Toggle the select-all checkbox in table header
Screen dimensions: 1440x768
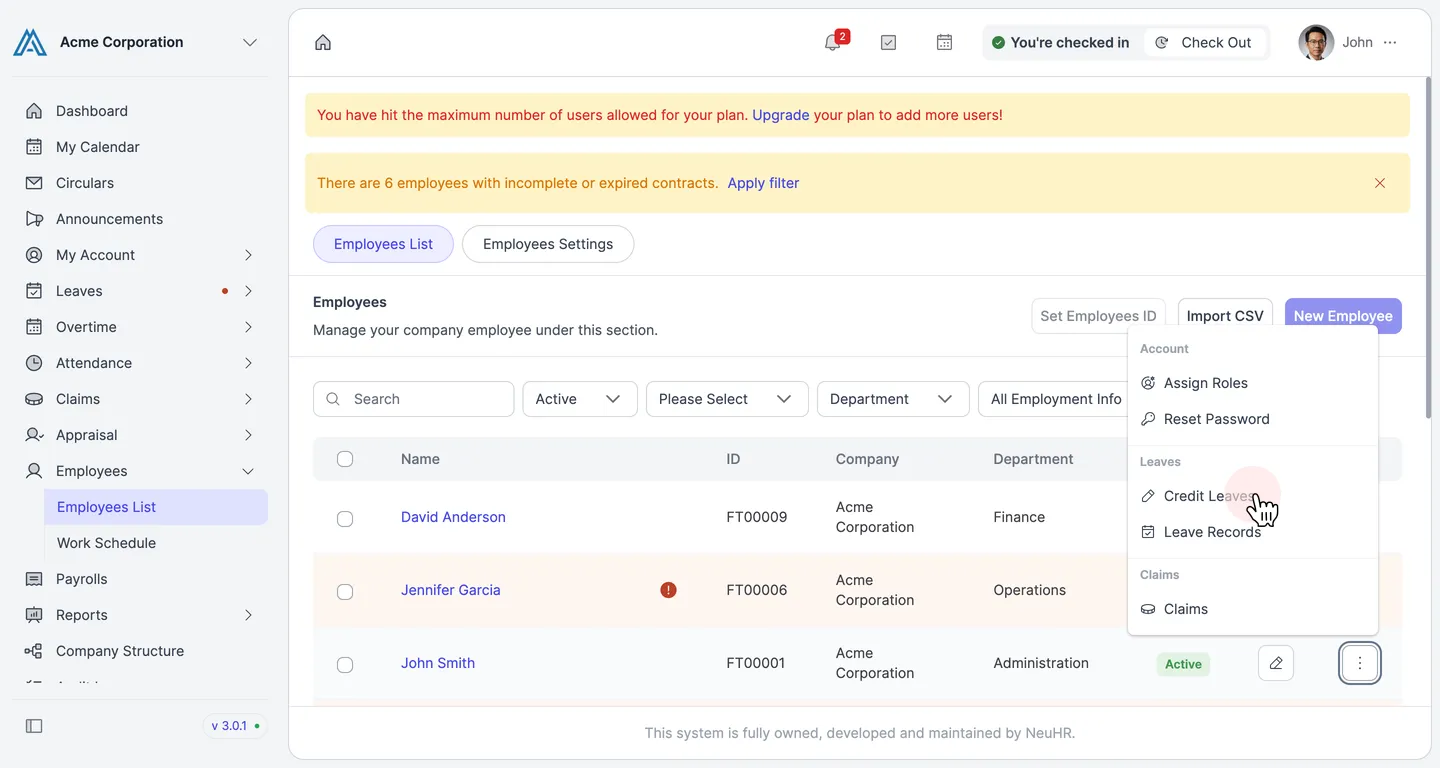pyautogui.click(x=345, y=459)
